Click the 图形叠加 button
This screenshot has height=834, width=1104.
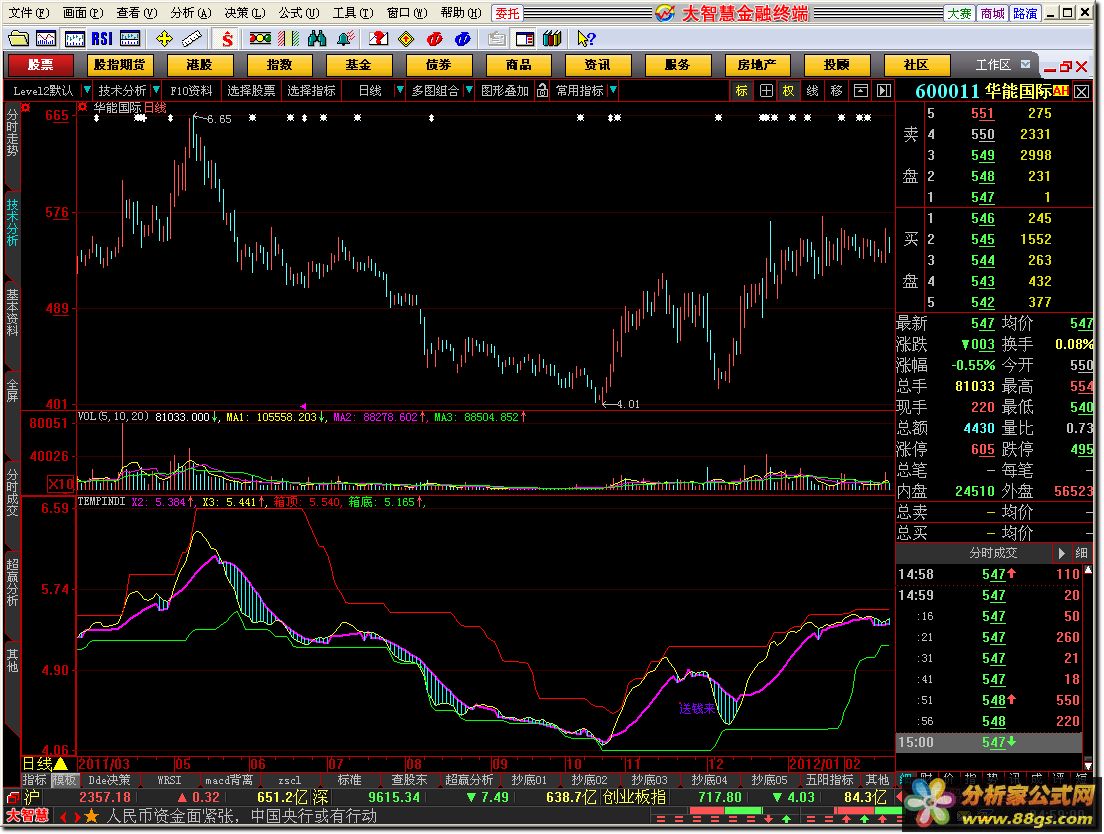[504, 91]
